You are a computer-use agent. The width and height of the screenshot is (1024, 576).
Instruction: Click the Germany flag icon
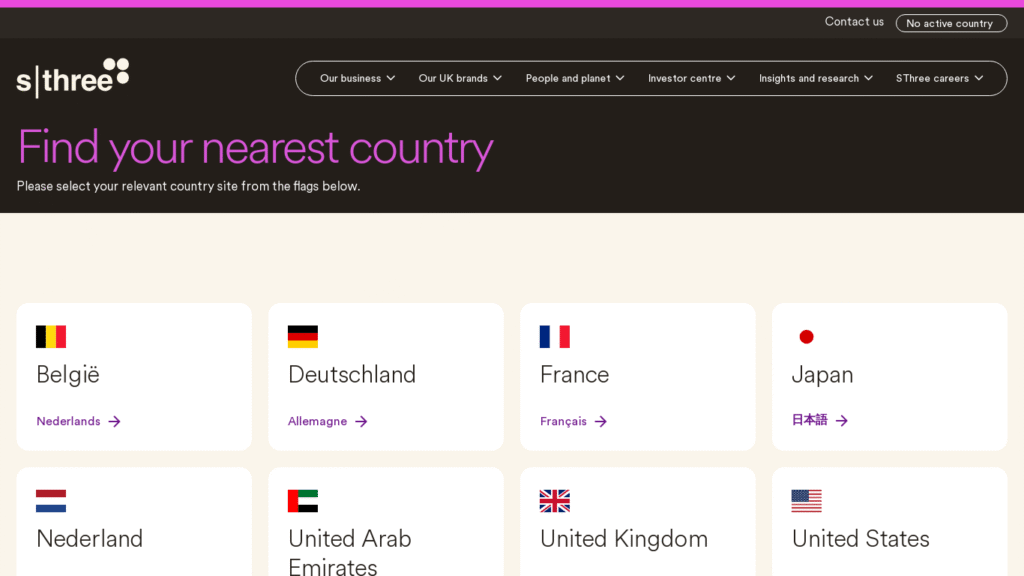coord(303,337)
